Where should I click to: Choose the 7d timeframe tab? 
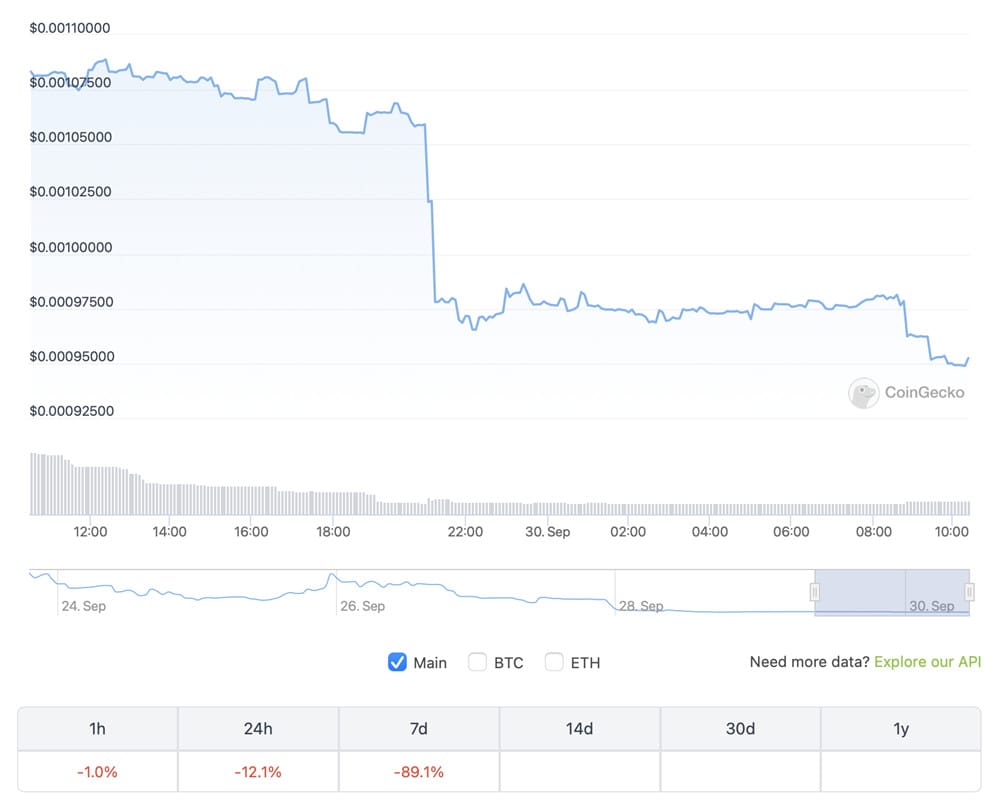coord(419,729)
